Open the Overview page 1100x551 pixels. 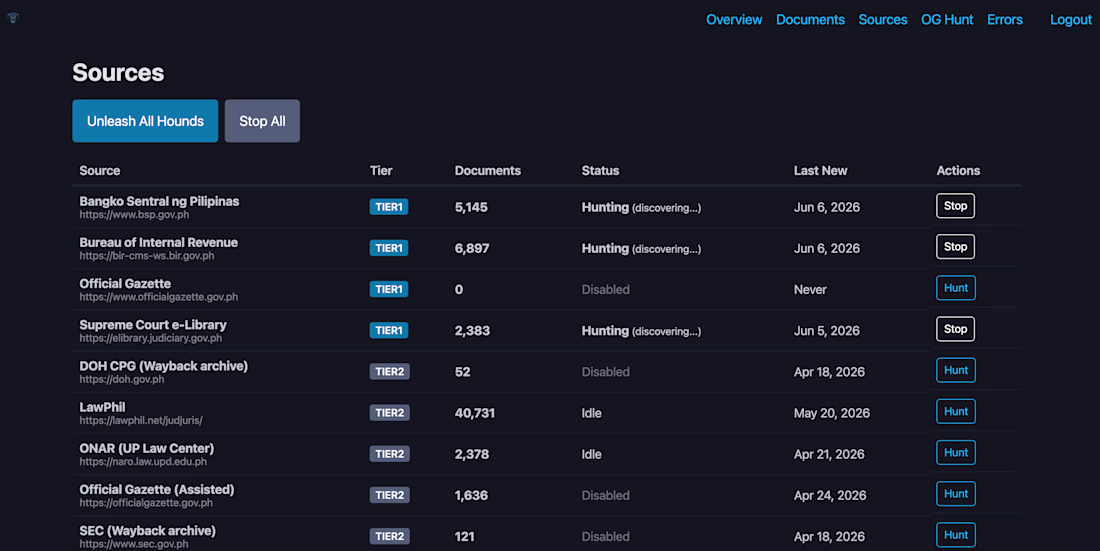coord(734,20)
